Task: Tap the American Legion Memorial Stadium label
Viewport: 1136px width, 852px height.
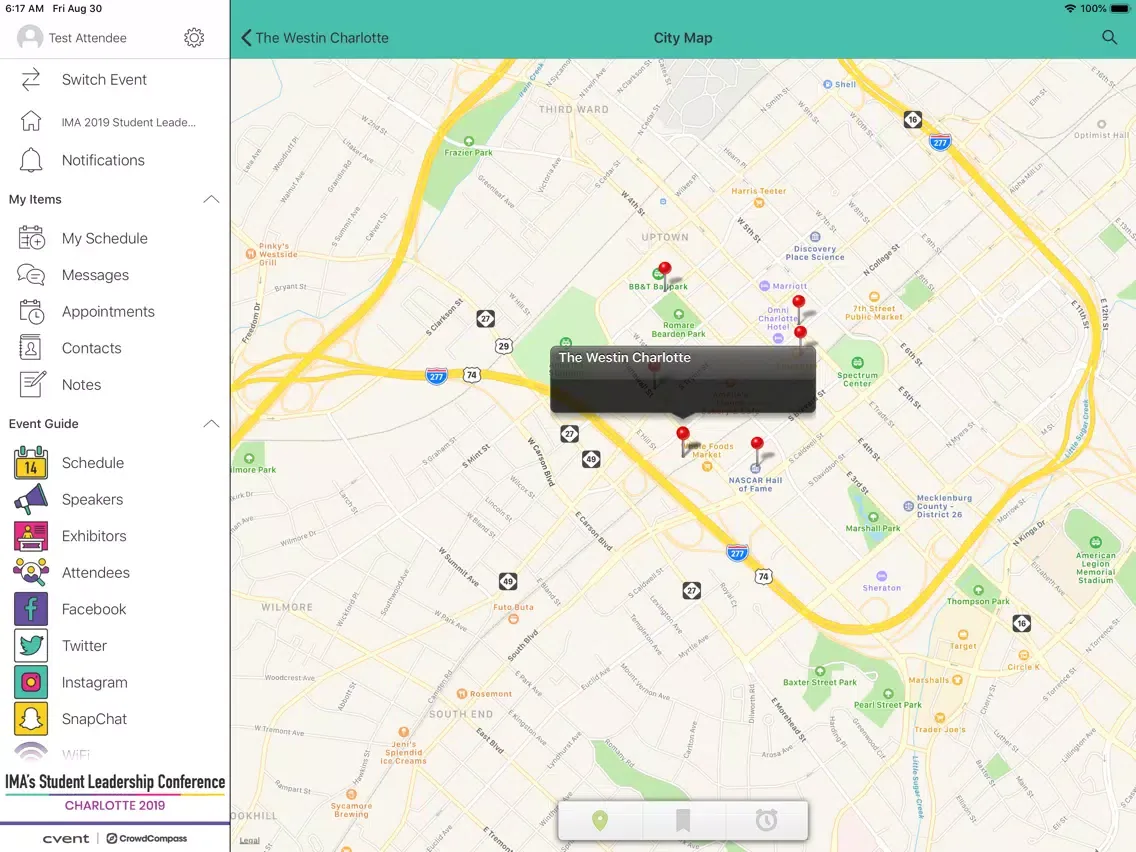Action: tap(1095, 567)
